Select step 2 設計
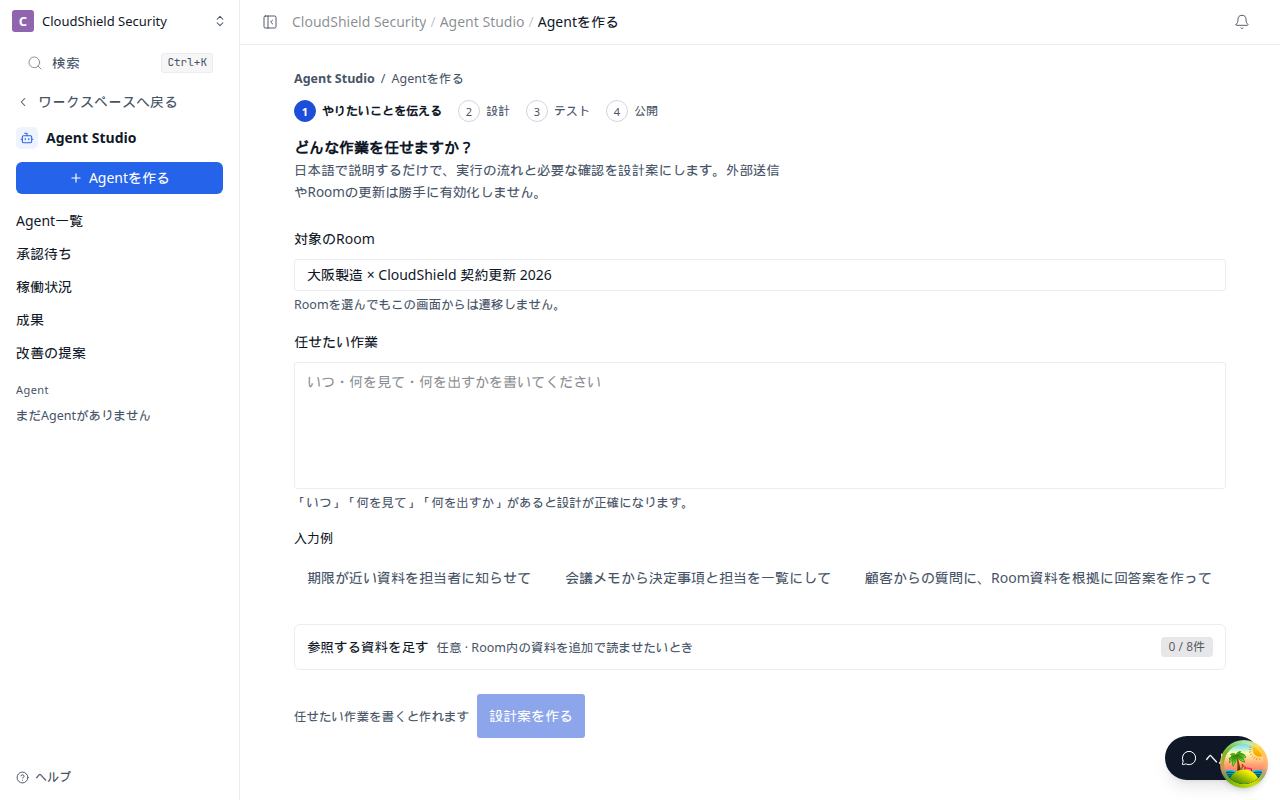Viewport: 1280px width, 800px height. [x=484, y=111]
